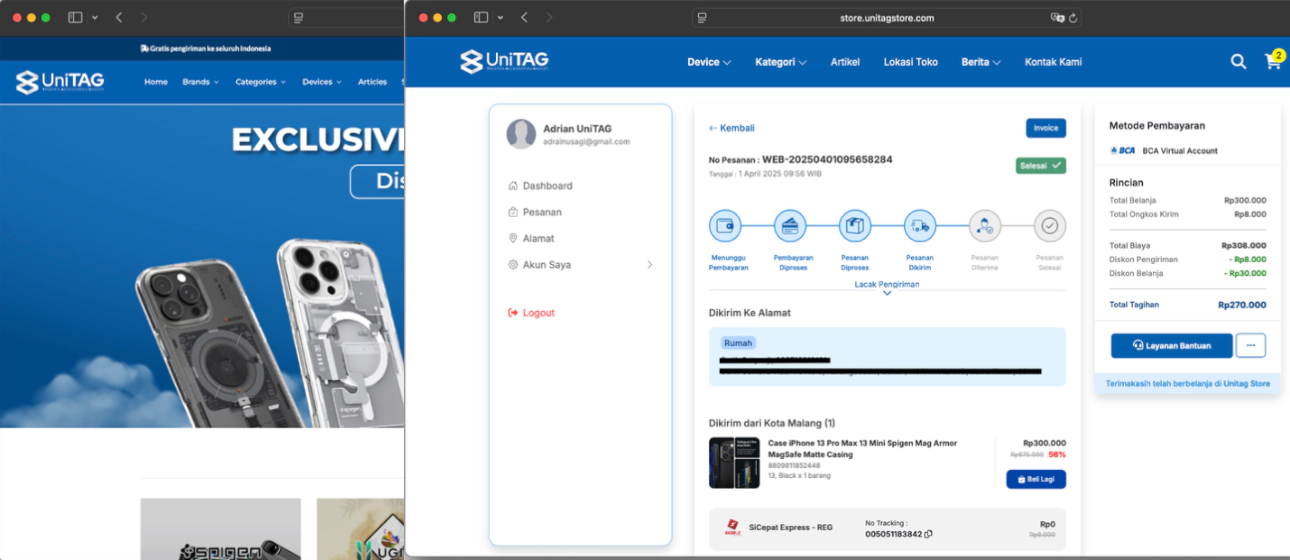Click the 56% discount label
The width and height of the screenshot is (1290, 560).
point(1057,454)
